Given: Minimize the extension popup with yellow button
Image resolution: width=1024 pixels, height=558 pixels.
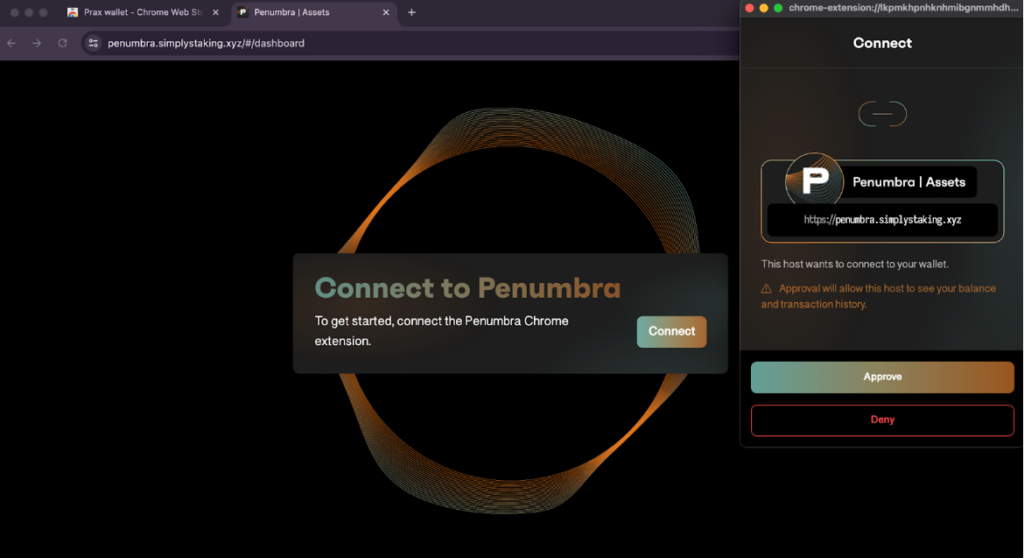Looking at the screenshot, I should point(764,8).
